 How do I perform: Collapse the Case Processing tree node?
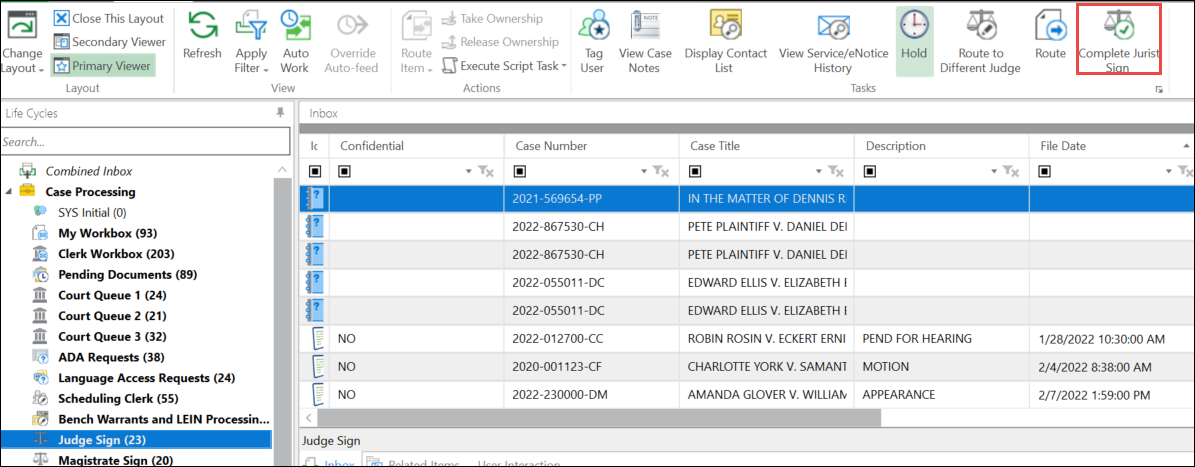point(9,192)
